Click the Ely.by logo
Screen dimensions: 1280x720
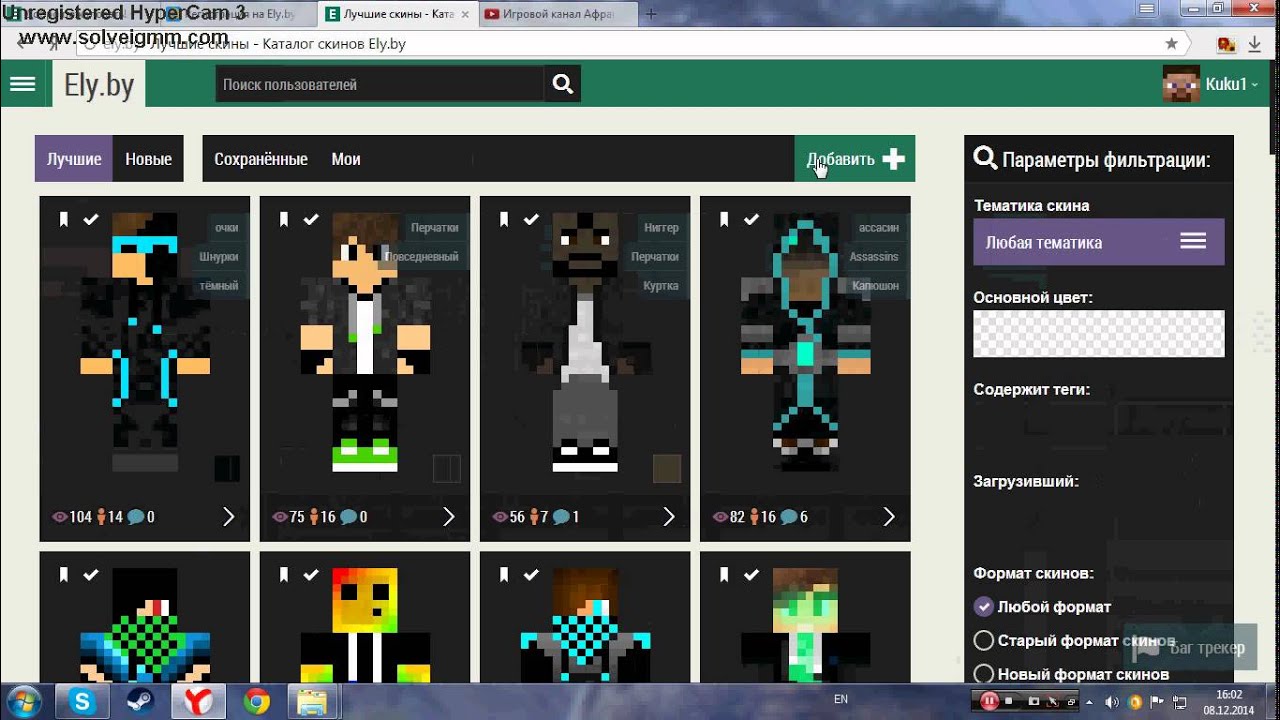(99, 84)
